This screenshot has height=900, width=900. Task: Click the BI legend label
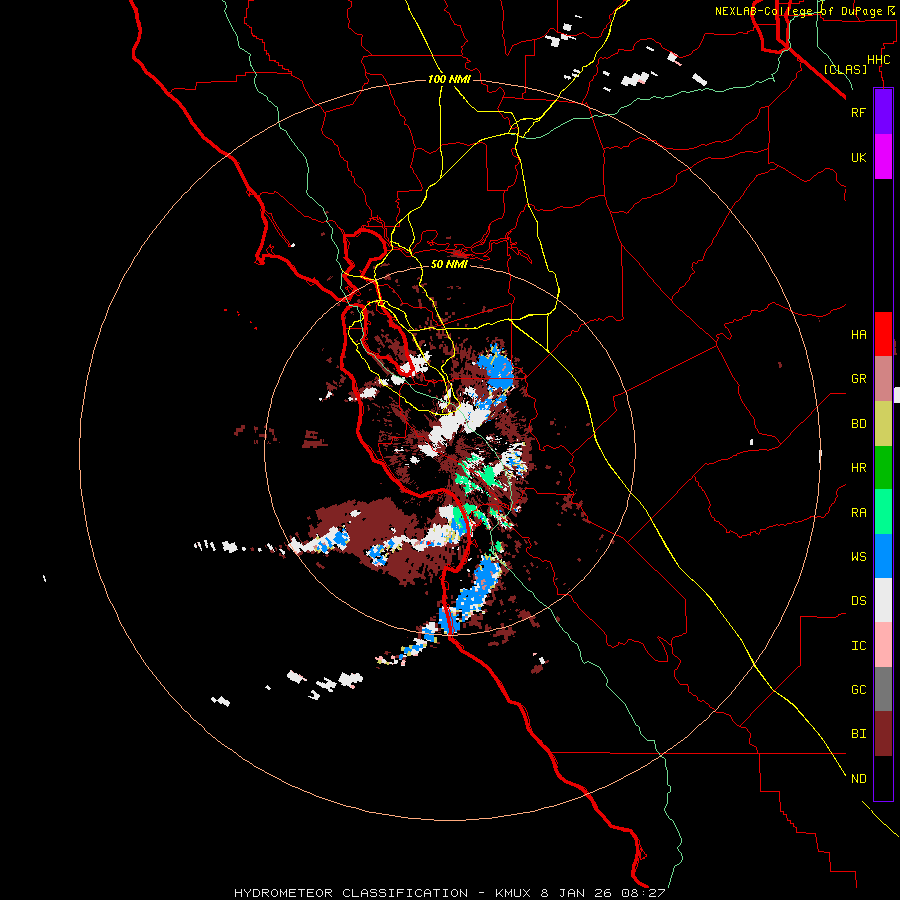[x=858, y=734]
